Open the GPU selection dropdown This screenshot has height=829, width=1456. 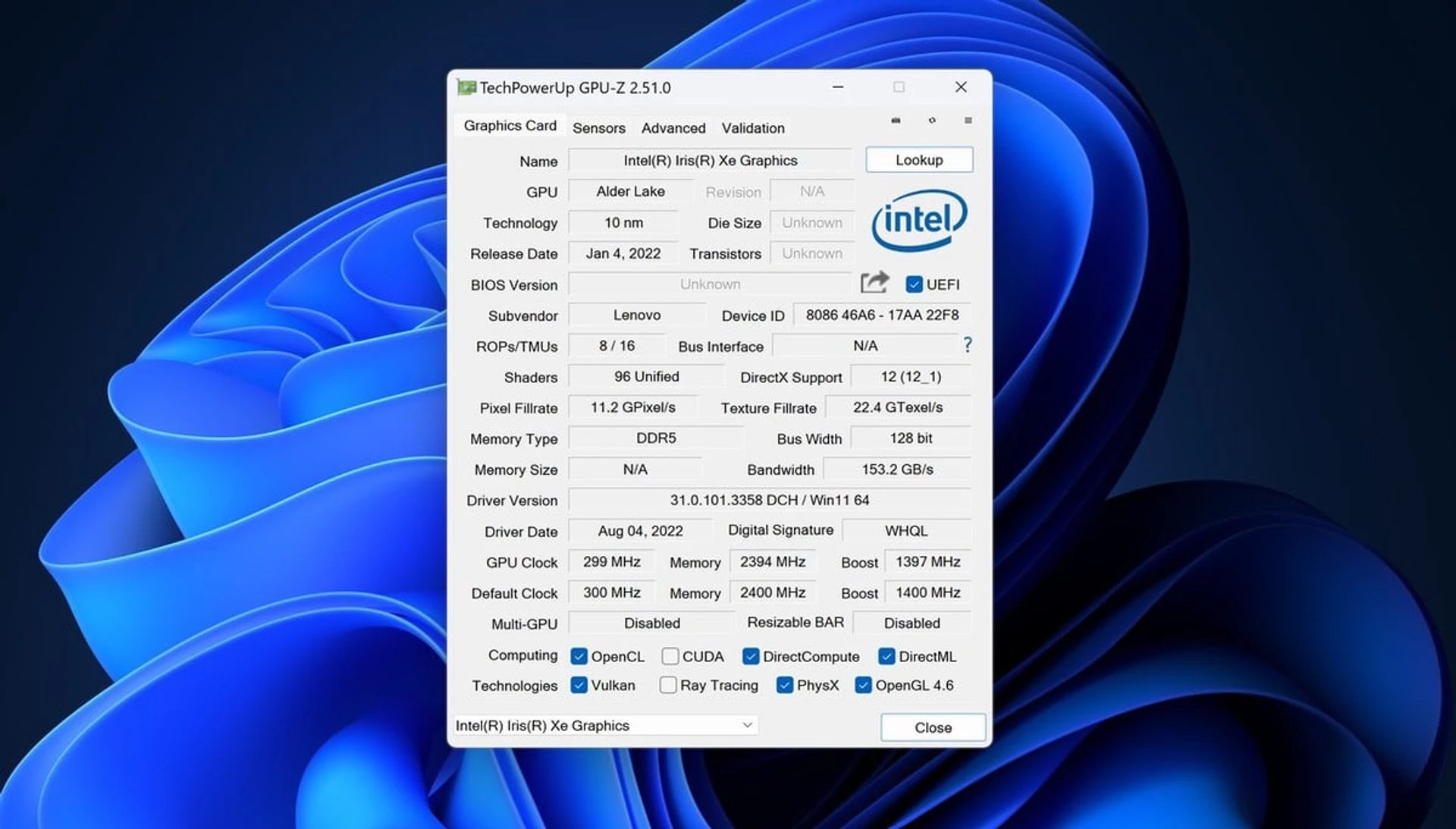pos(605,726)
